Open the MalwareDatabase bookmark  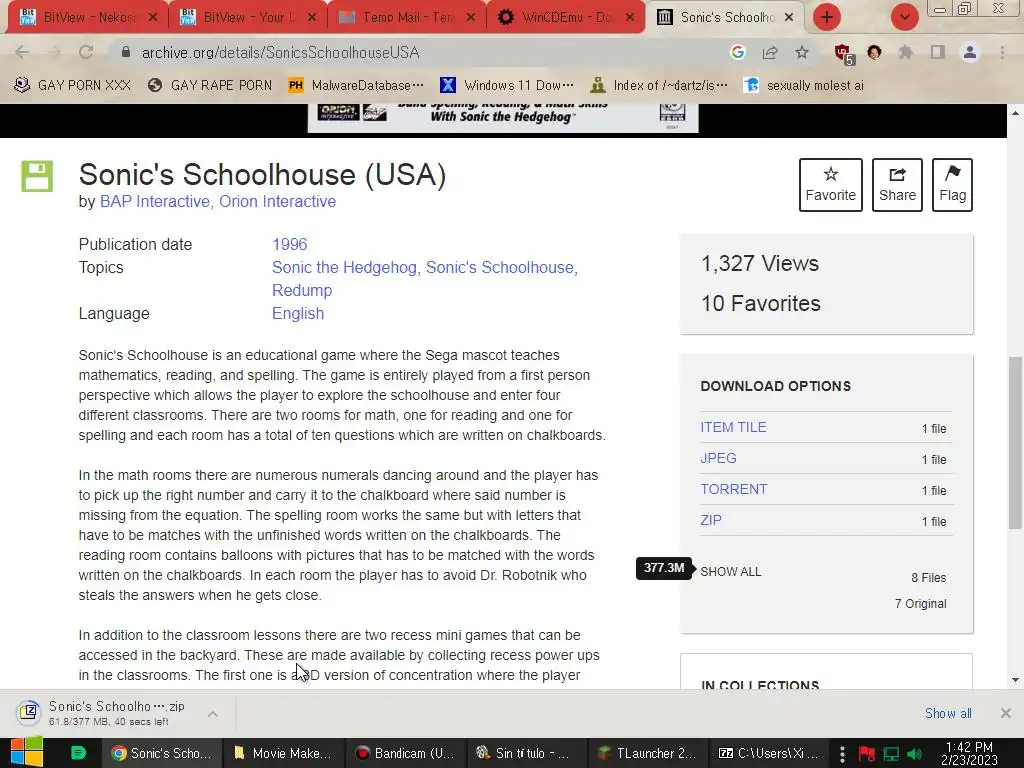point(357,85)
